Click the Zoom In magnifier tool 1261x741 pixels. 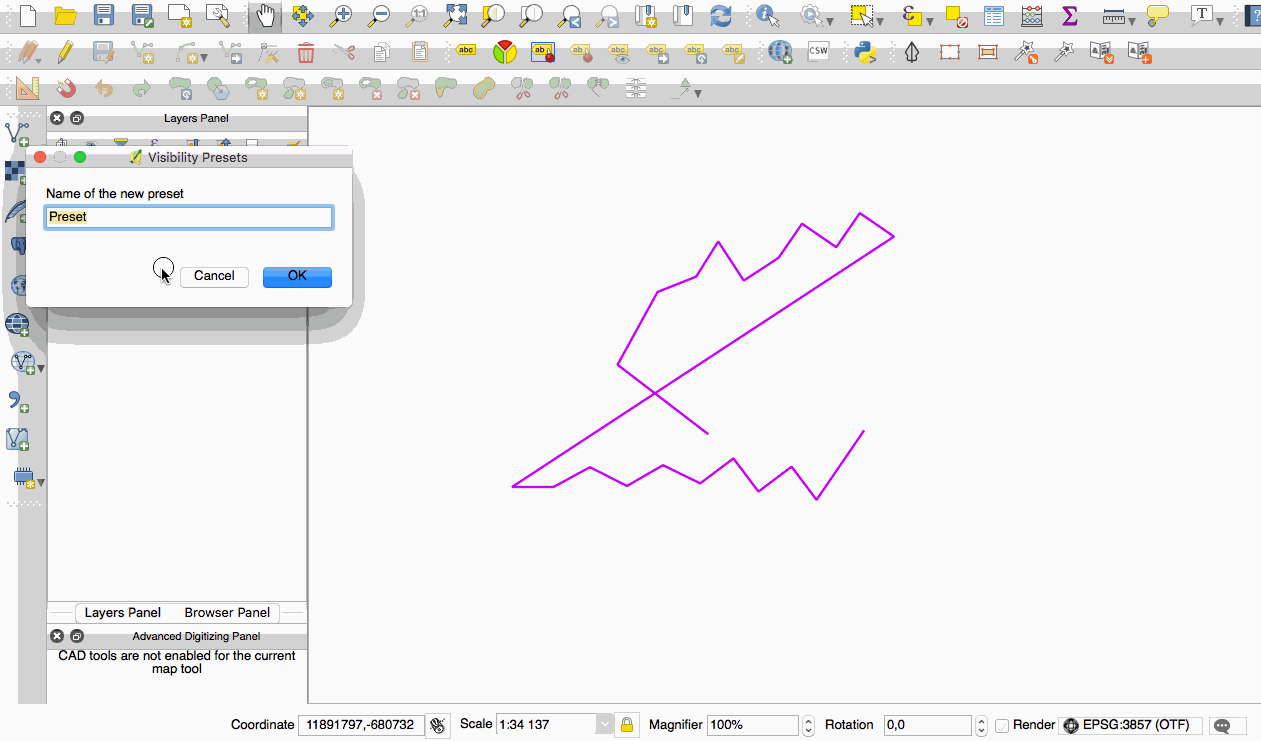[343, 16]
